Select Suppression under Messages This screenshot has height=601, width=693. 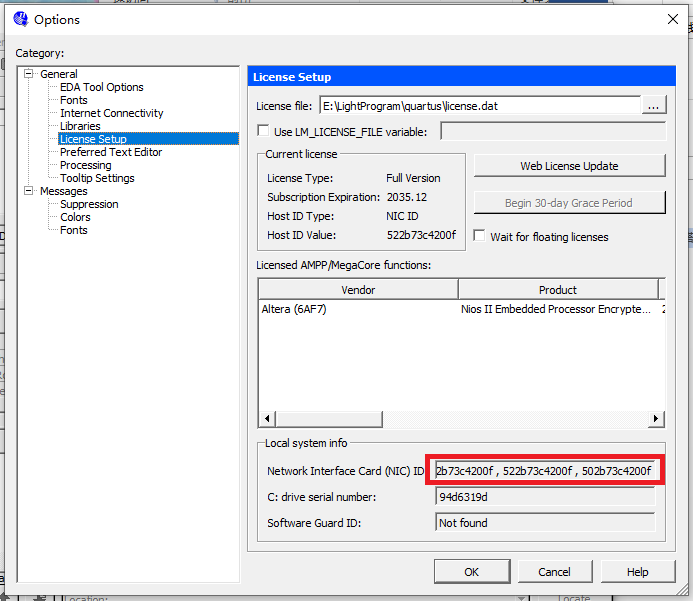89,204
